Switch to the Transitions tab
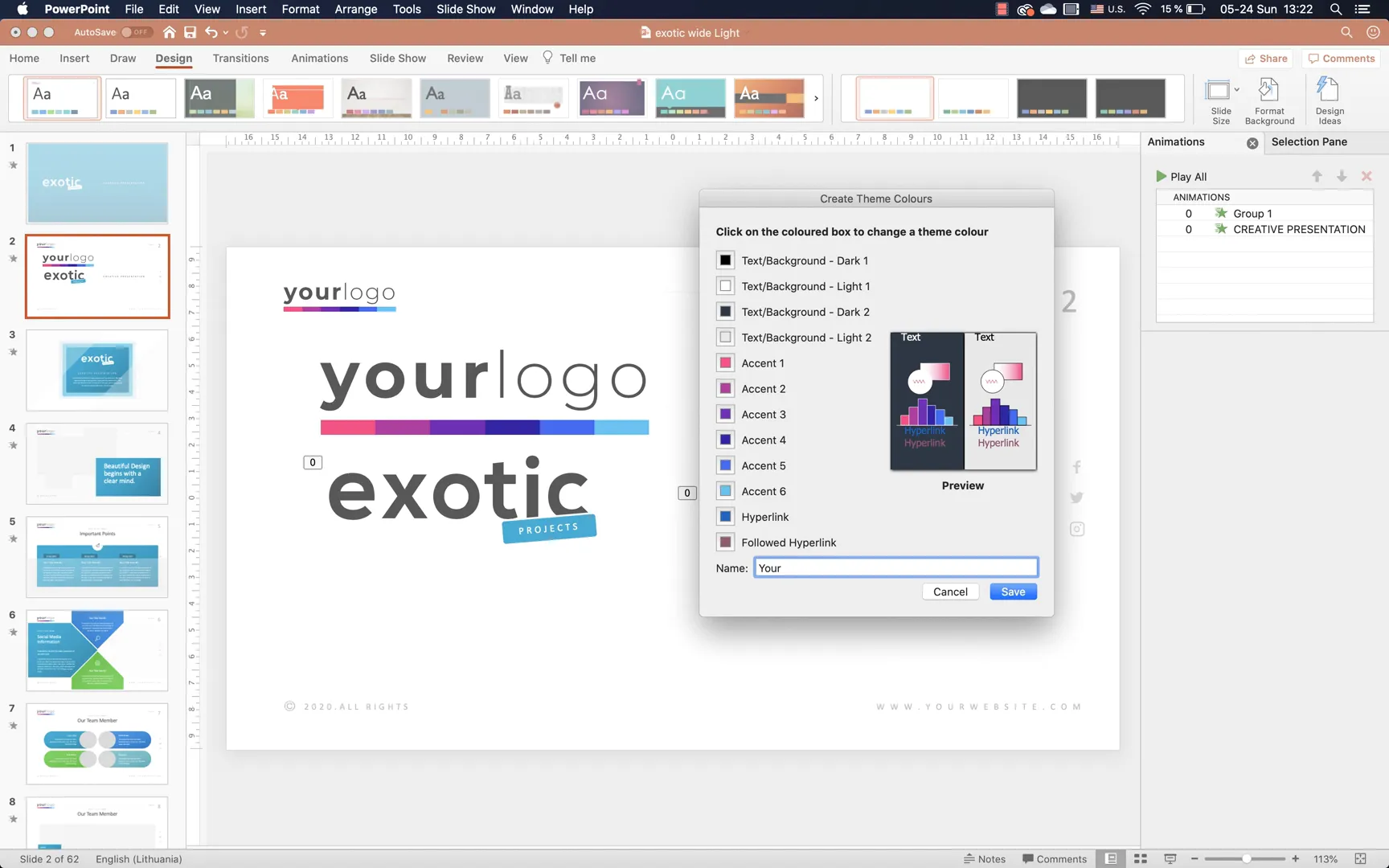Viewport: 1389px width, 868px height. pos(240,58)
